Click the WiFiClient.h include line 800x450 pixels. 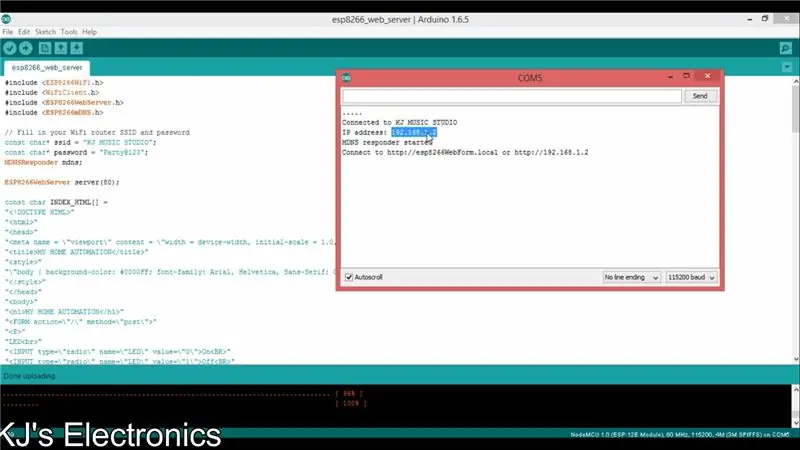(x=52, y=93)
